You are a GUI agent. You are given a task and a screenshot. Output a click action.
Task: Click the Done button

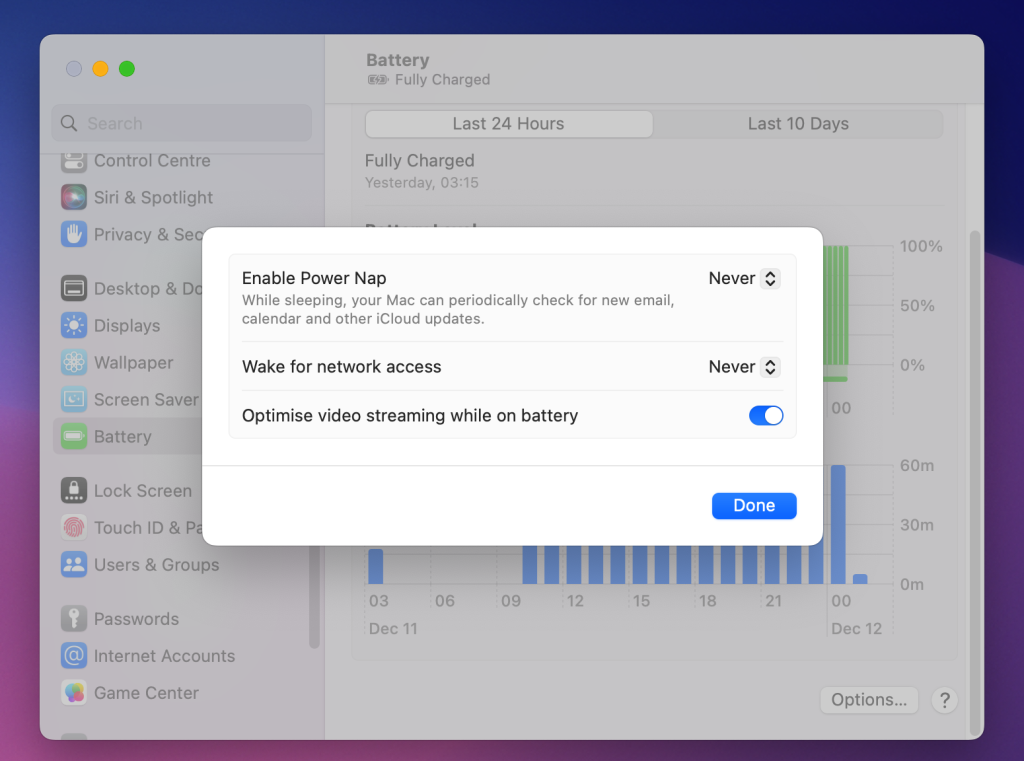[754, 505]
